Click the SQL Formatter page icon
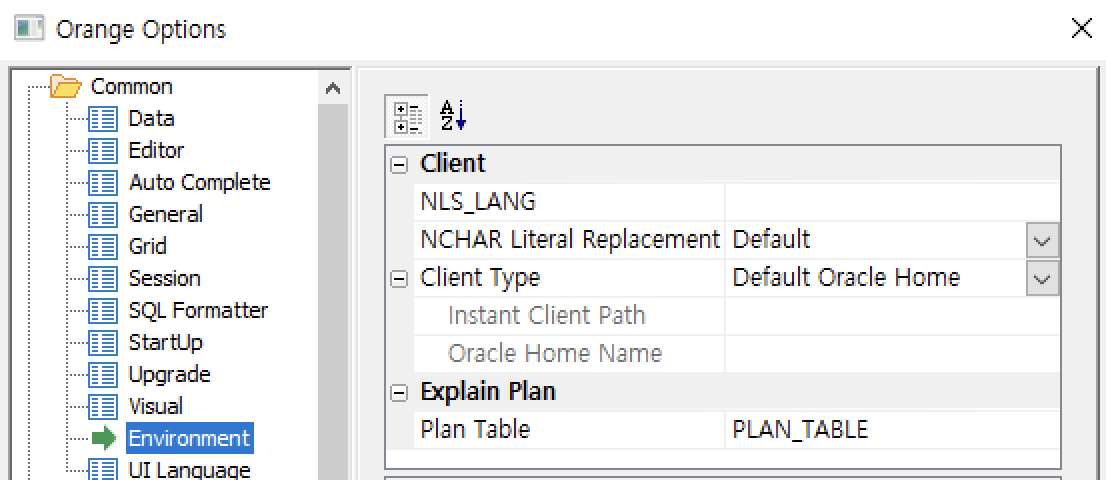The width and height of the screenshot is (1106, 480). (103, 311)
